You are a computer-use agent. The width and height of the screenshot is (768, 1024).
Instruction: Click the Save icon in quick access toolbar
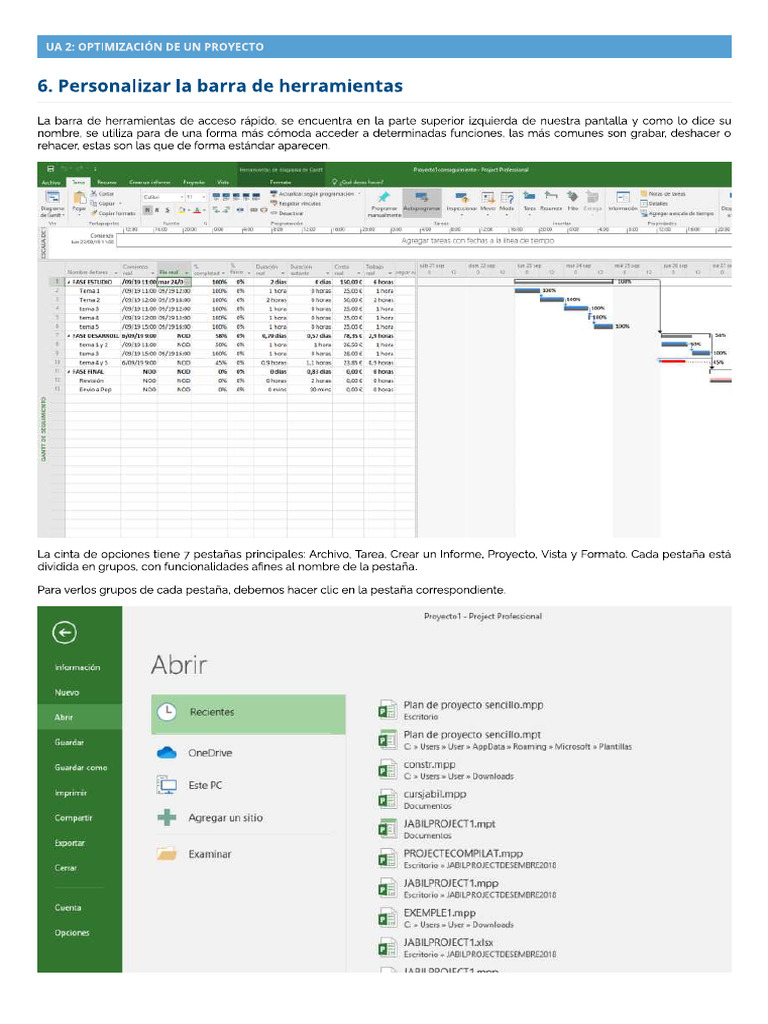[51, 168]
